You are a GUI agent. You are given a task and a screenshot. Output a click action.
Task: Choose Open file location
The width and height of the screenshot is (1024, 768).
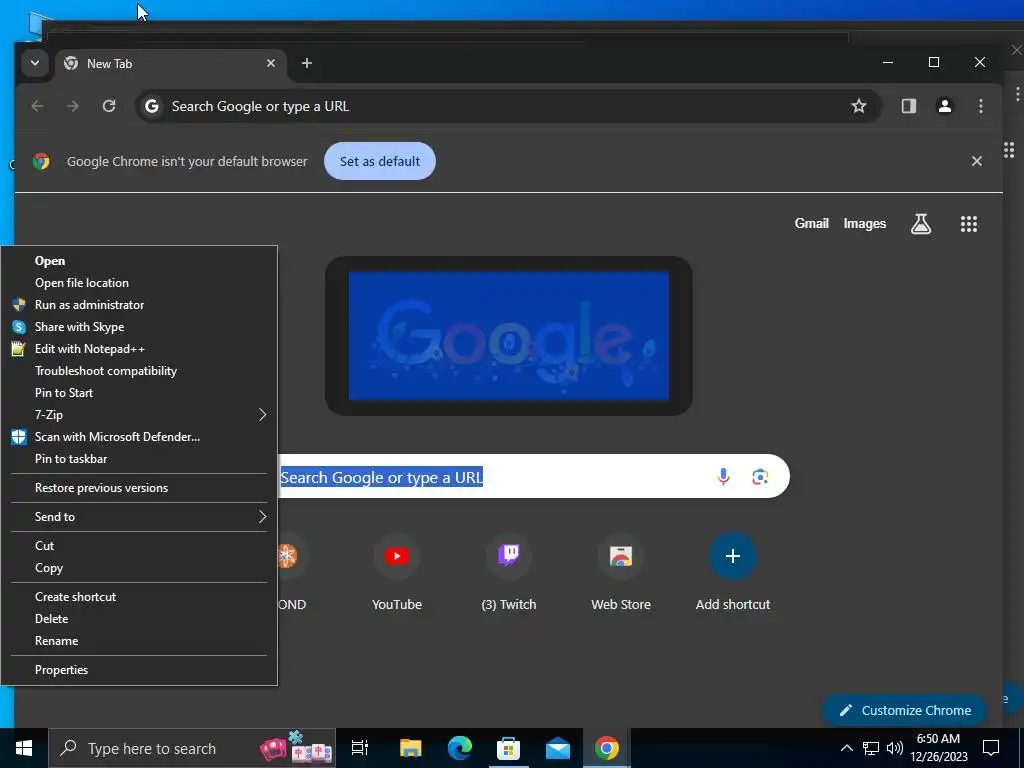[x=139, y=283]
